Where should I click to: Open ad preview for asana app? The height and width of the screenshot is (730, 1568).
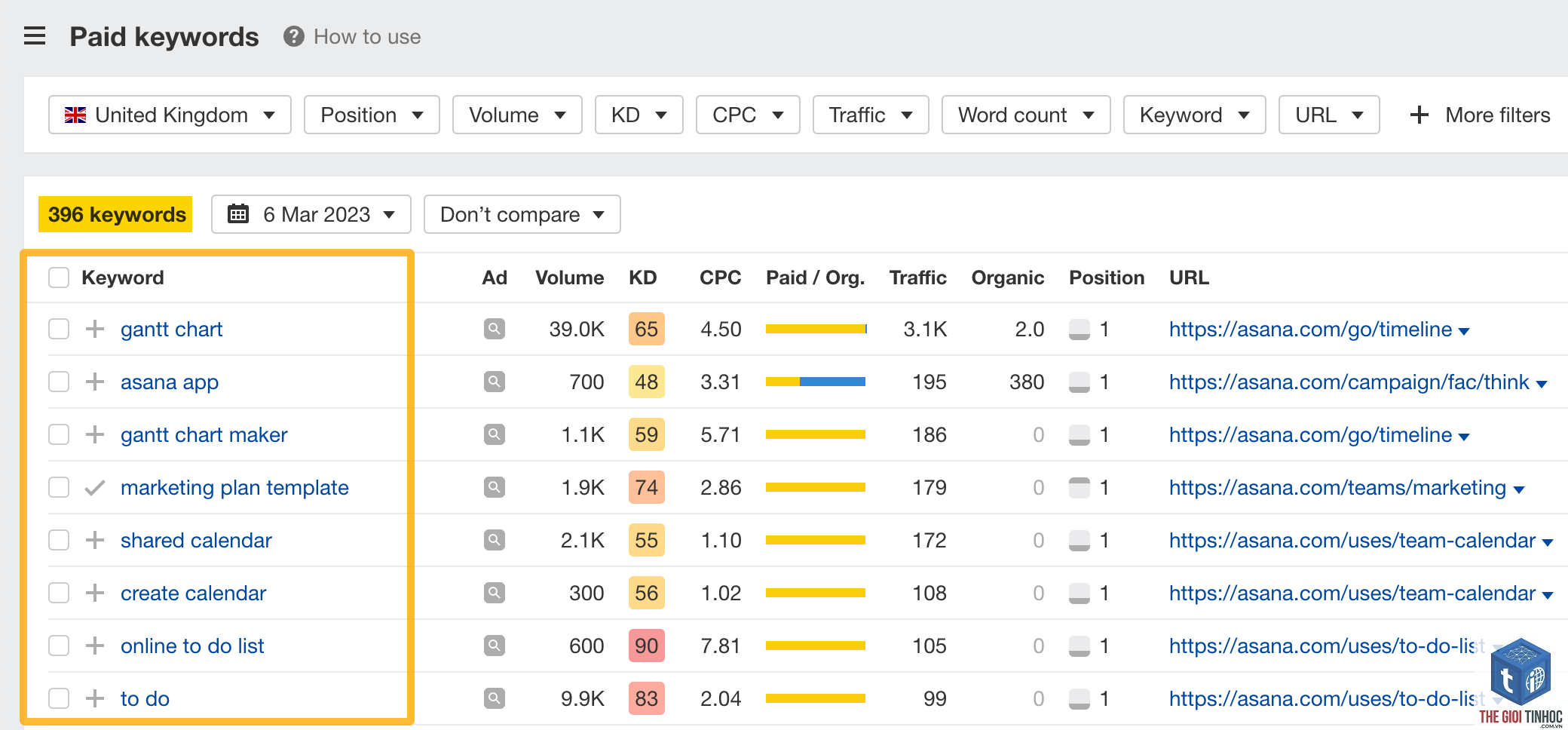(x=494, y=382)
